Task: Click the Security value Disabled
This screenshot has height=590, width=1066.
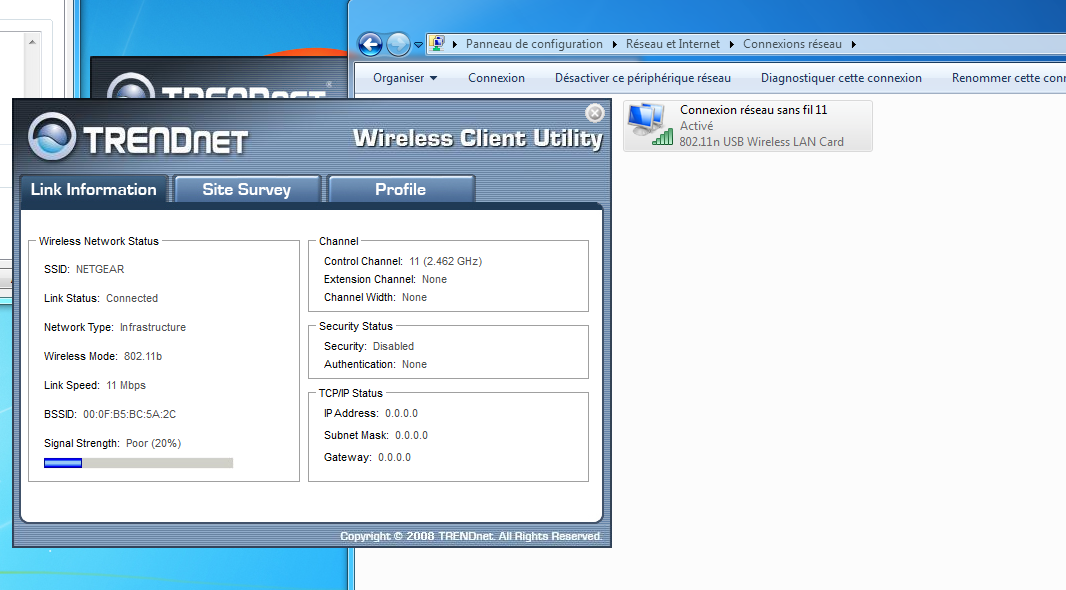Action: click(x=393, y=347)
